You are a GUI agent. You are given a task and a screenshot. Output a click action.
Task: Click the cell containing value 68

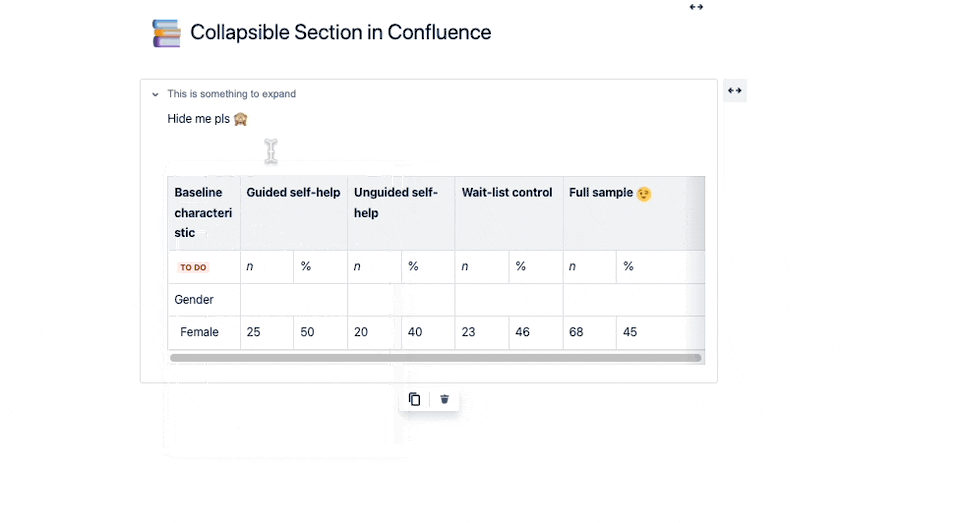click(x=589, y=332)
